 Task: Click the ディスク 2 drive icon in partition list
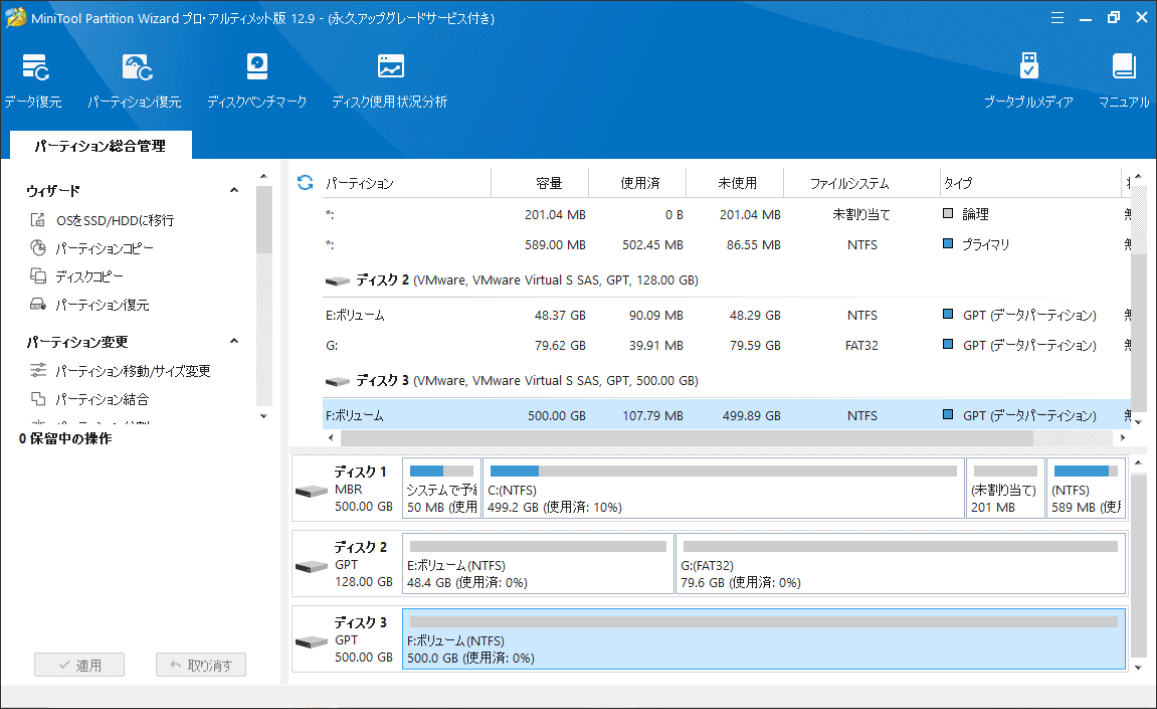click(x=337, y=280)
